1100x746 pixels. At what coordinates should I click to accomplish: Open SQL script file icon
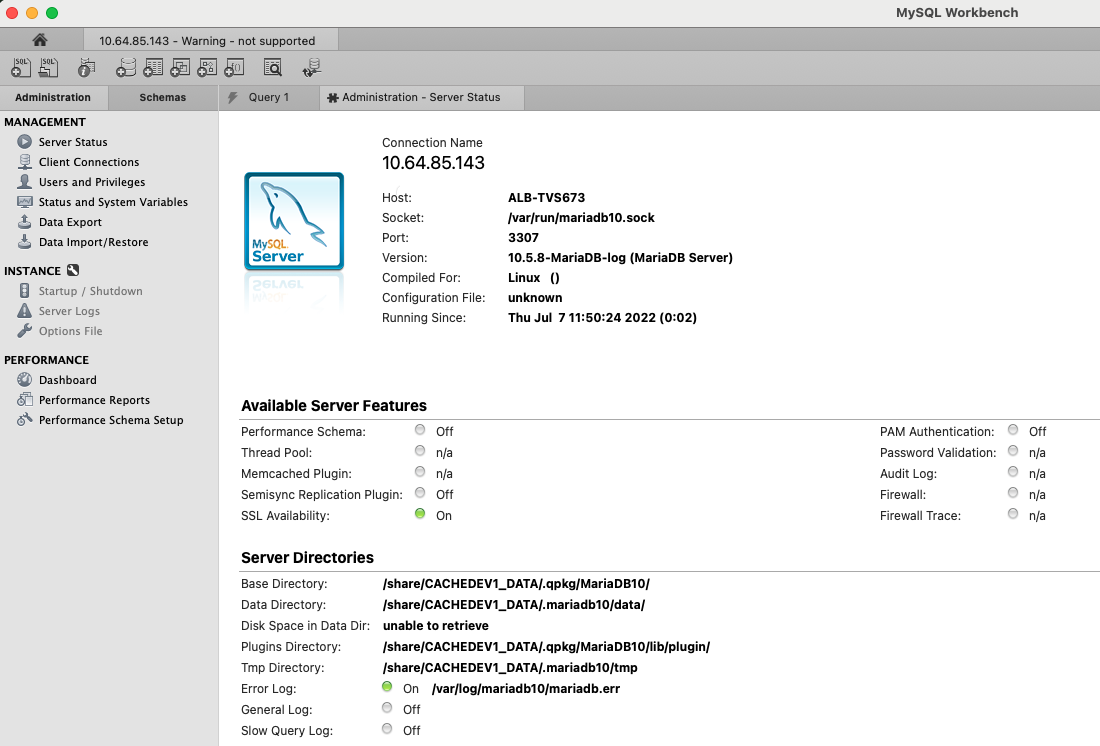(x=48, y=67)
